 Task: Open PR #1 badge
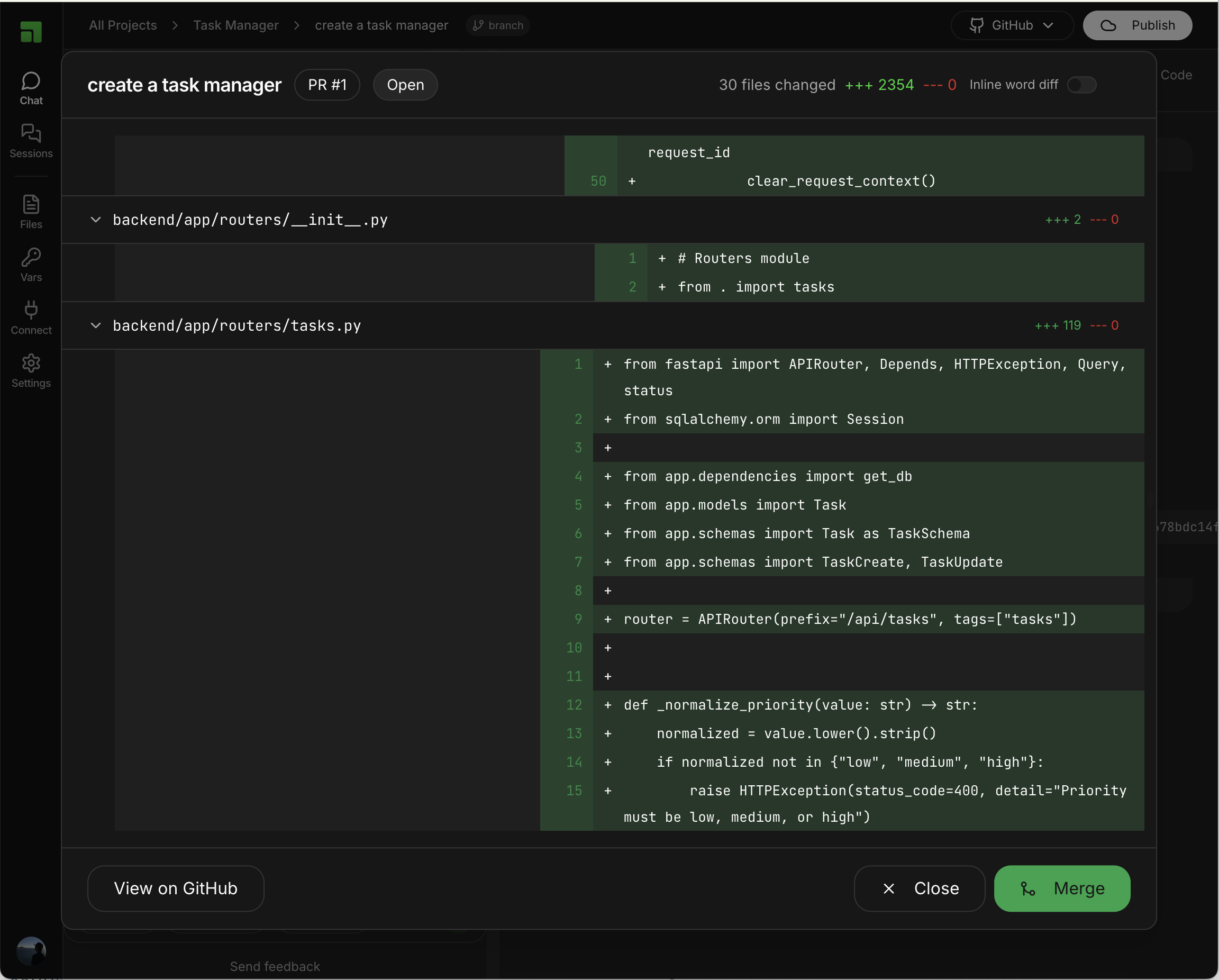coord(327,84)
